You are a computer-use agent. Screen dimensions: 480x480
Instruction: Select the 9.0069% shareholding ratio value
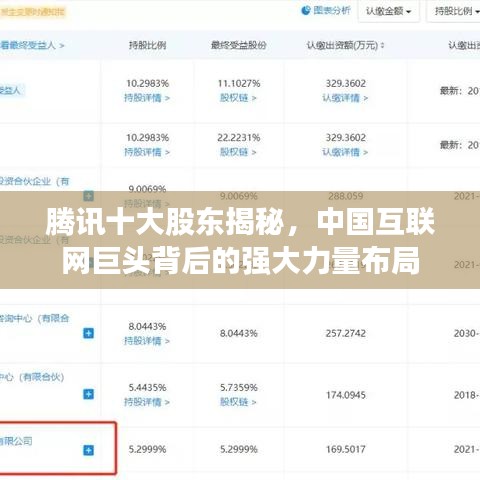pyautogui.click(x=147, y=189)
